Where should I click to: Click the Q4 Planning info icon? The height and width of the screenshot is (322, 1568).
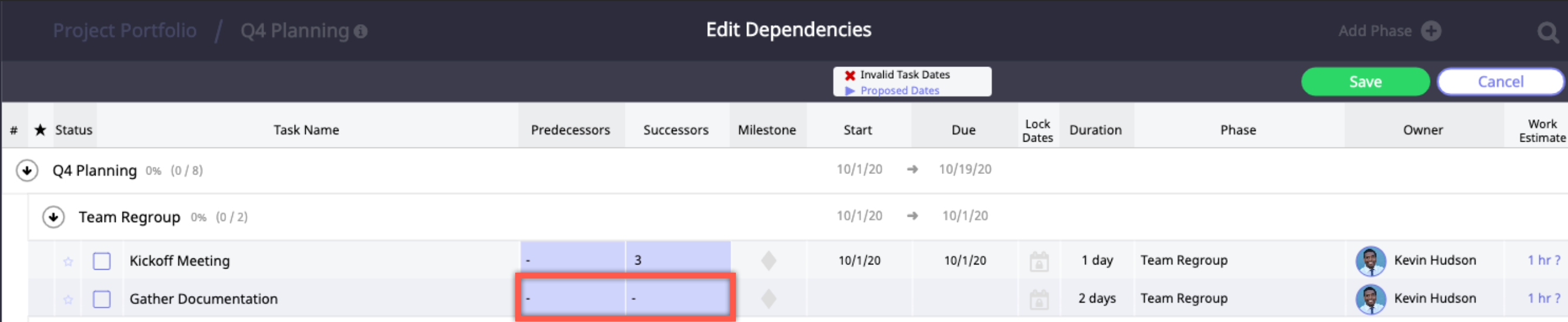click(x=361, y=31)
